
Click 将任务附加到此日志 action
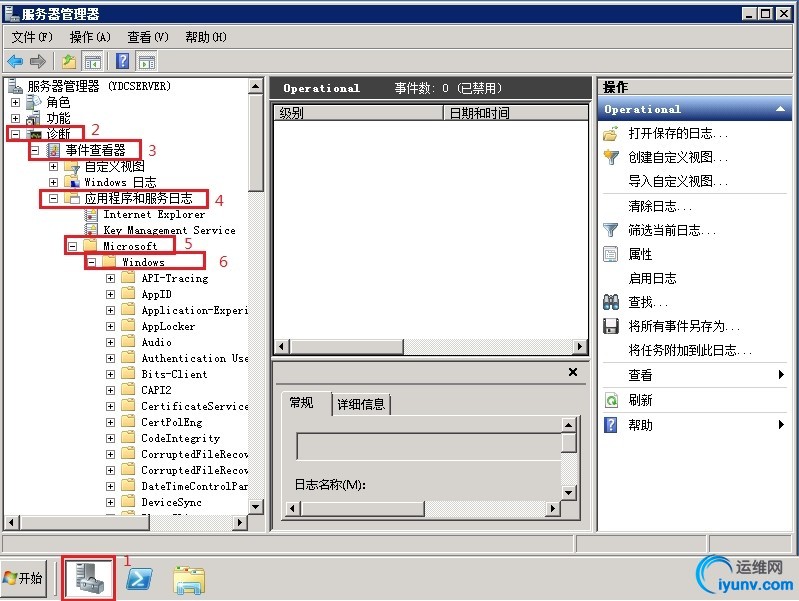tap(690, 351)
